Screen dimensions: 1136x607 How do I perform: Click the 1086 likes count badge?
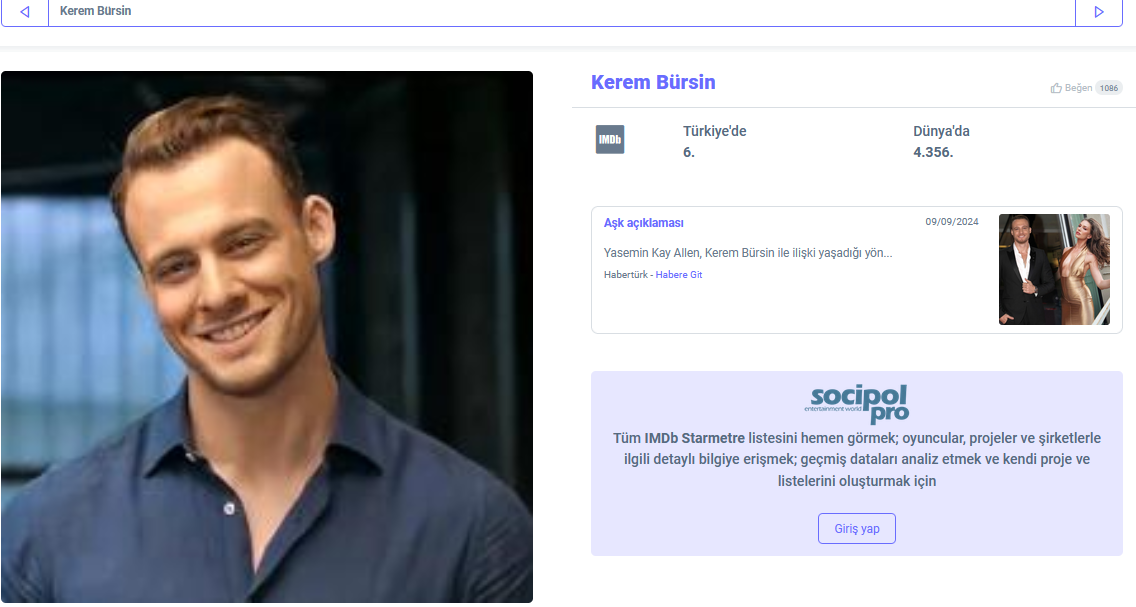1108,88
